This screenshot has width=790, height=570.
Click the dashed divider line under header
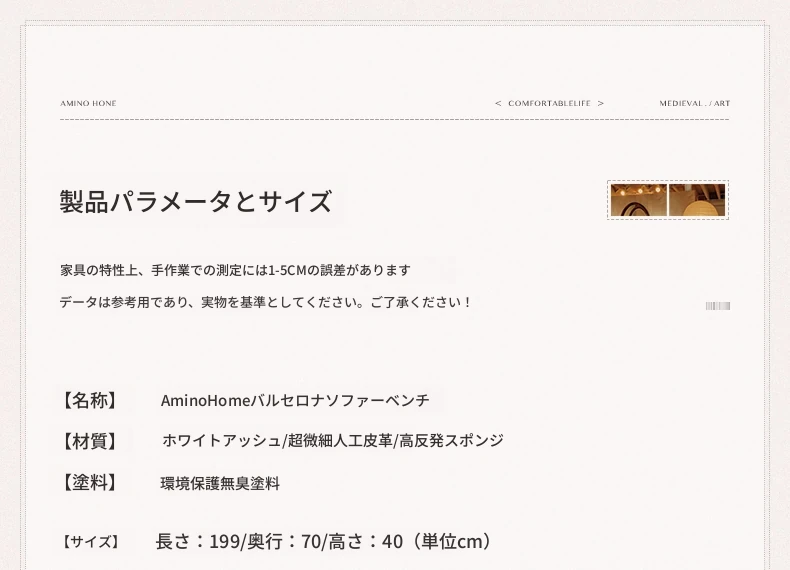pyautogui.click(x=394, y=119)
